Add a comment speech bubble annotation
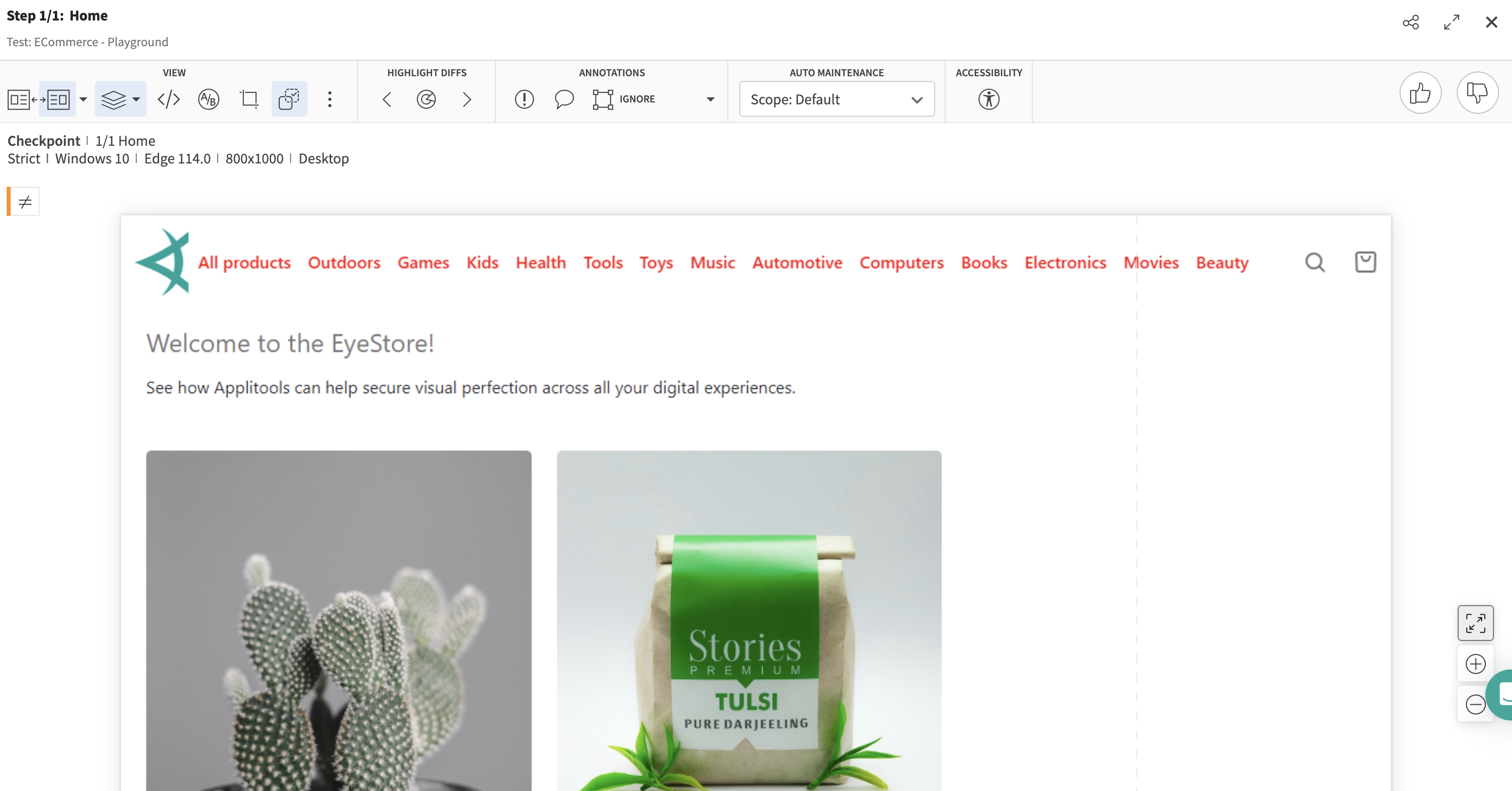This screenshot has width=1512, height=791. [564, 99]
